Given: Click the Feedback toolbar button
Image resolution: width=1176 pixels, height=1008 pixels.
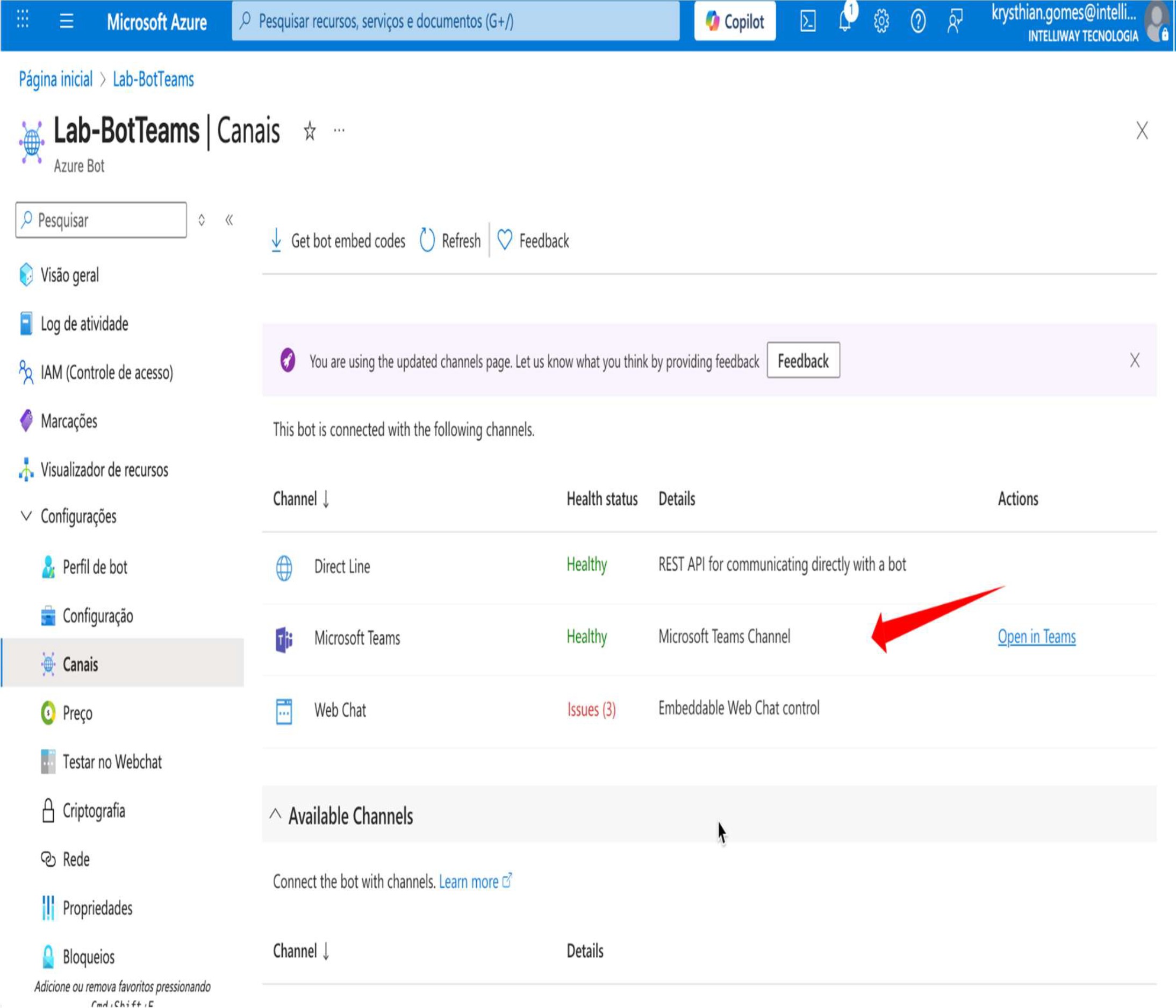Looking at the screenshot, I should click(533, 241).
